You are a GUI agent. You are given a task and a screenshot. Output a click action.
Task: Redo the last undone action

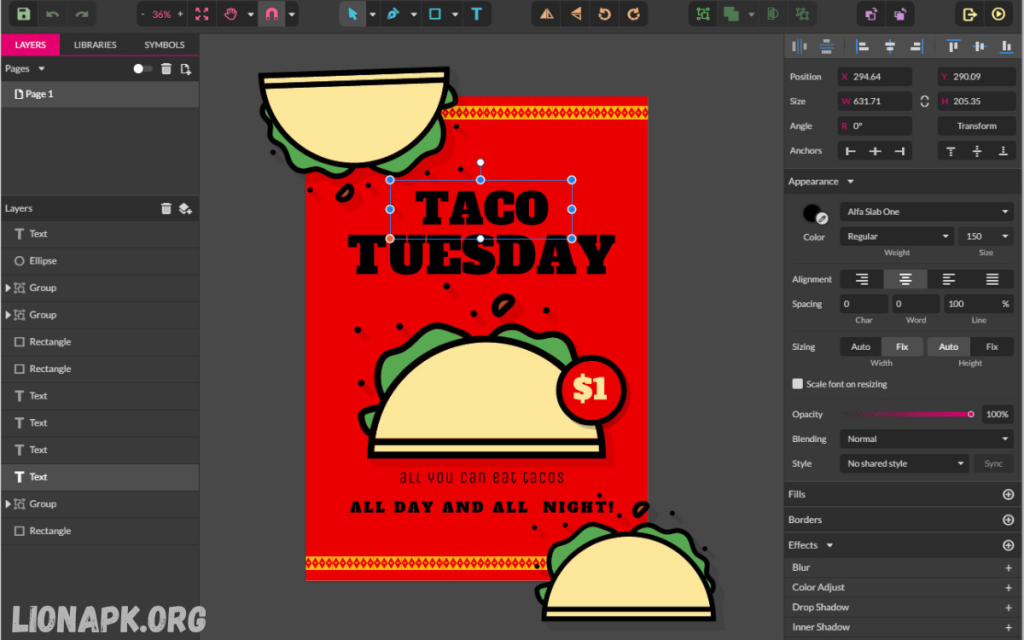[82, 14]
